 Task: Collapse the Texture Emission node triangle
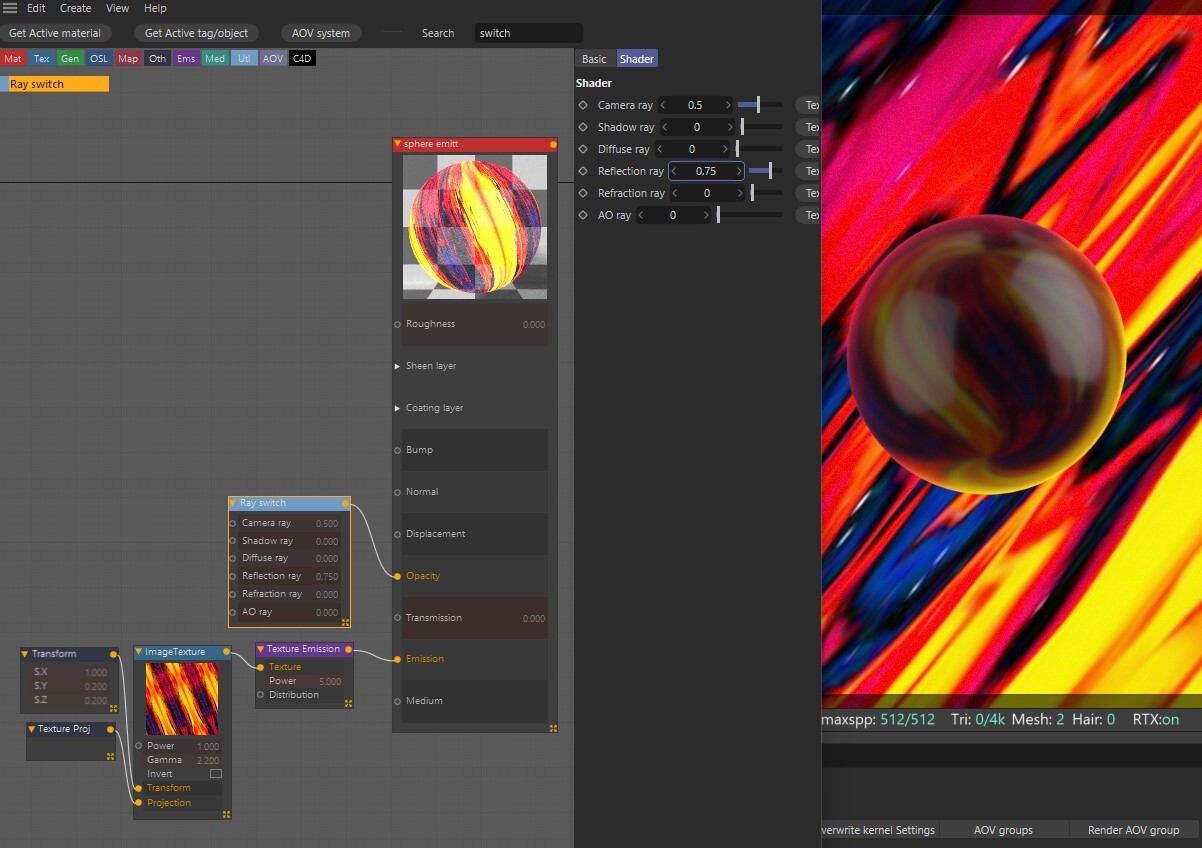(260, 649)
